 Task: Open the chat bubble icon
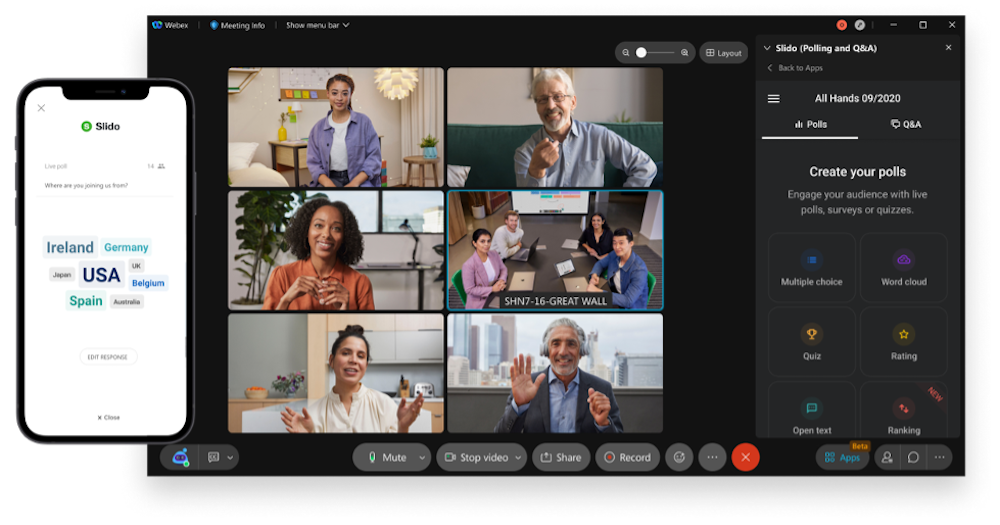pos(913,457)
